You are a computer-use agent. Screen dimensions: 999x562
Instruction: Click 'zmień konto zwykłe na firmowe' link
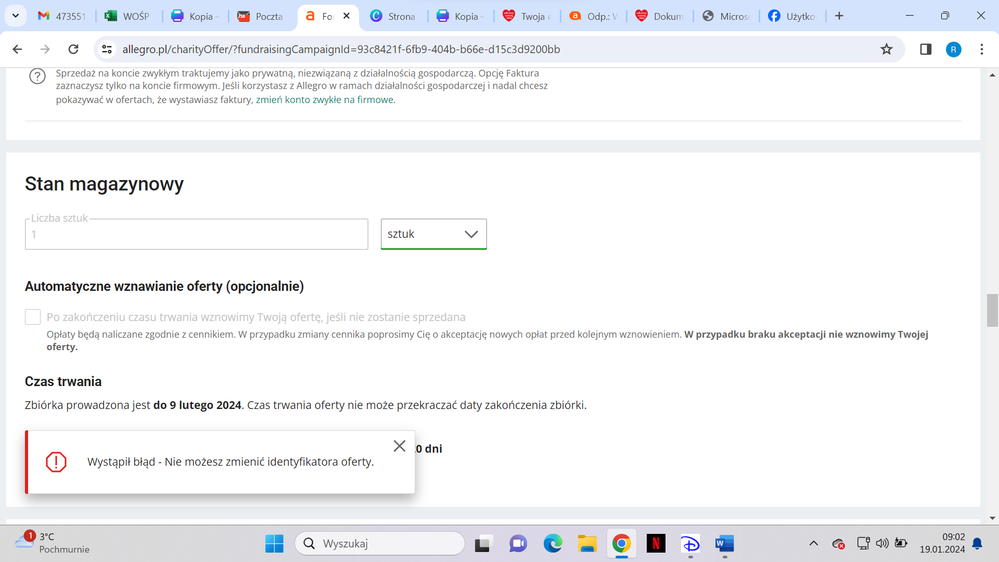(325, 100)
